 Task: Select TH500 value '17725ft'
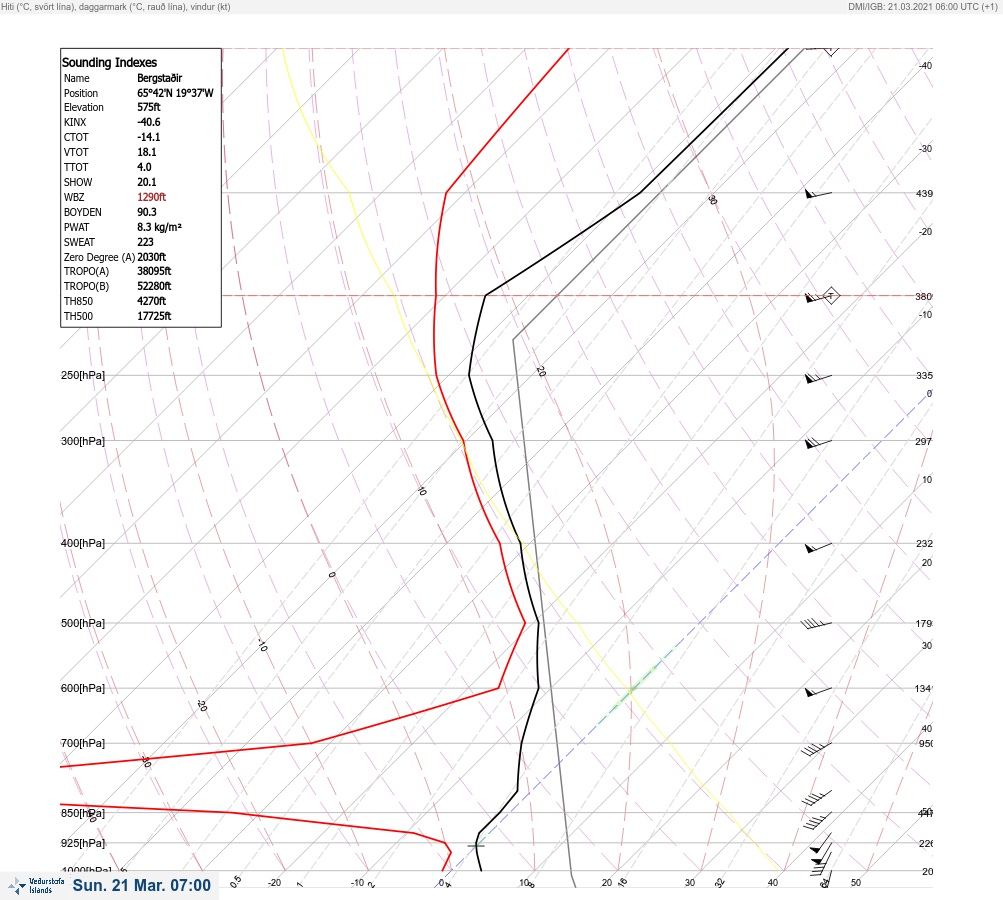(x=154, y=316)
